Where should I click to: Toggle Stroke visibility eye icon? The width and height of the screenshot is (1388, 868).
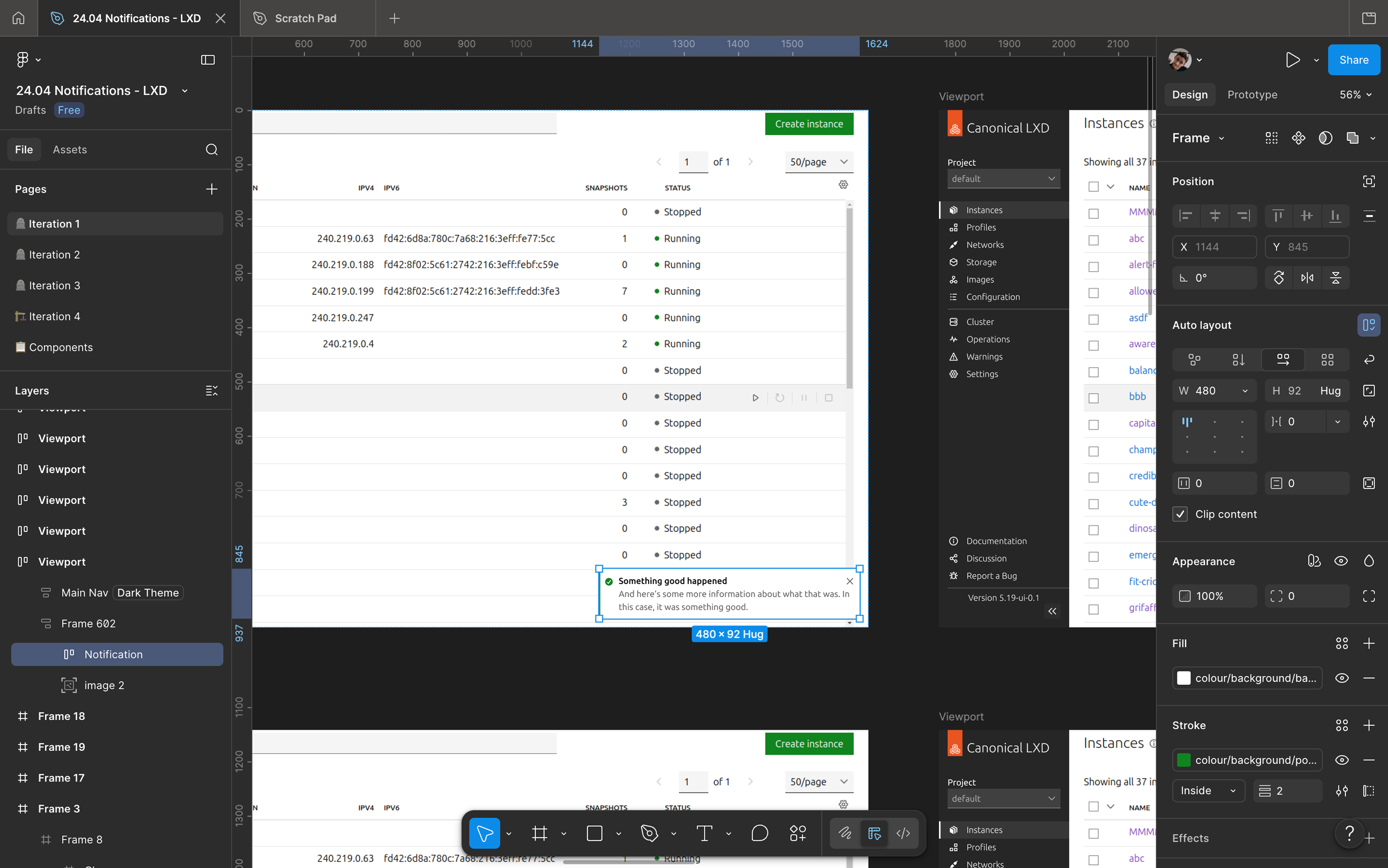pyautogui.click(x=1341, y=760)
